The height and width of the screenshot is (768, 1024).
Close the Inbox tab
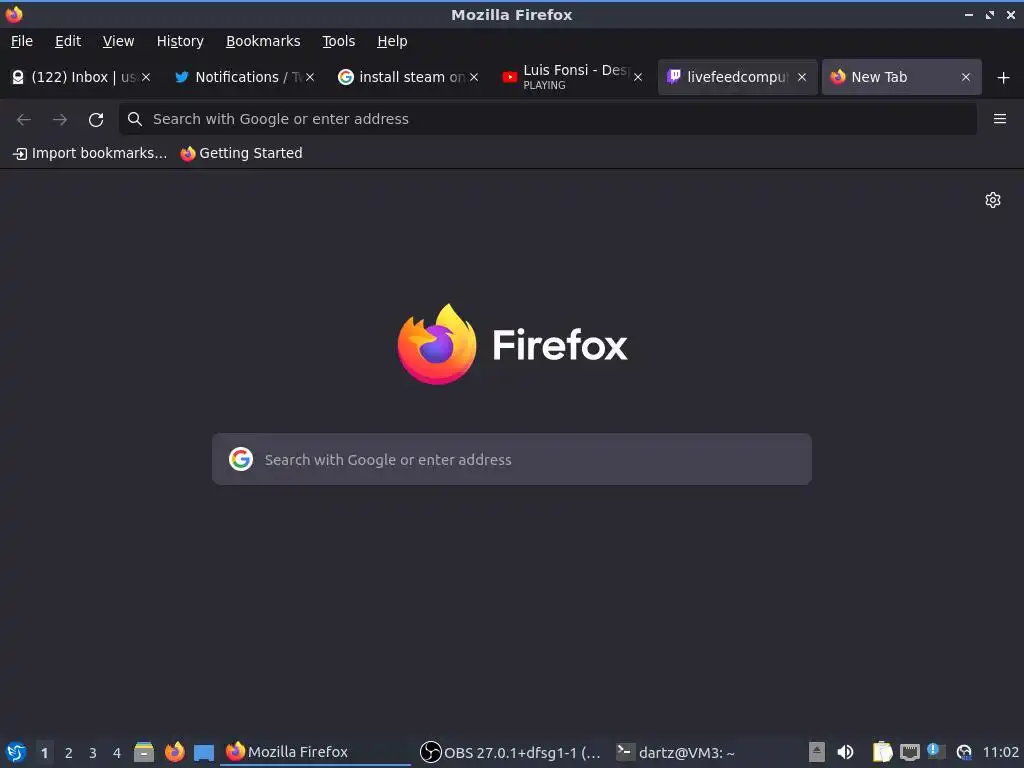(x=146, y=77)
